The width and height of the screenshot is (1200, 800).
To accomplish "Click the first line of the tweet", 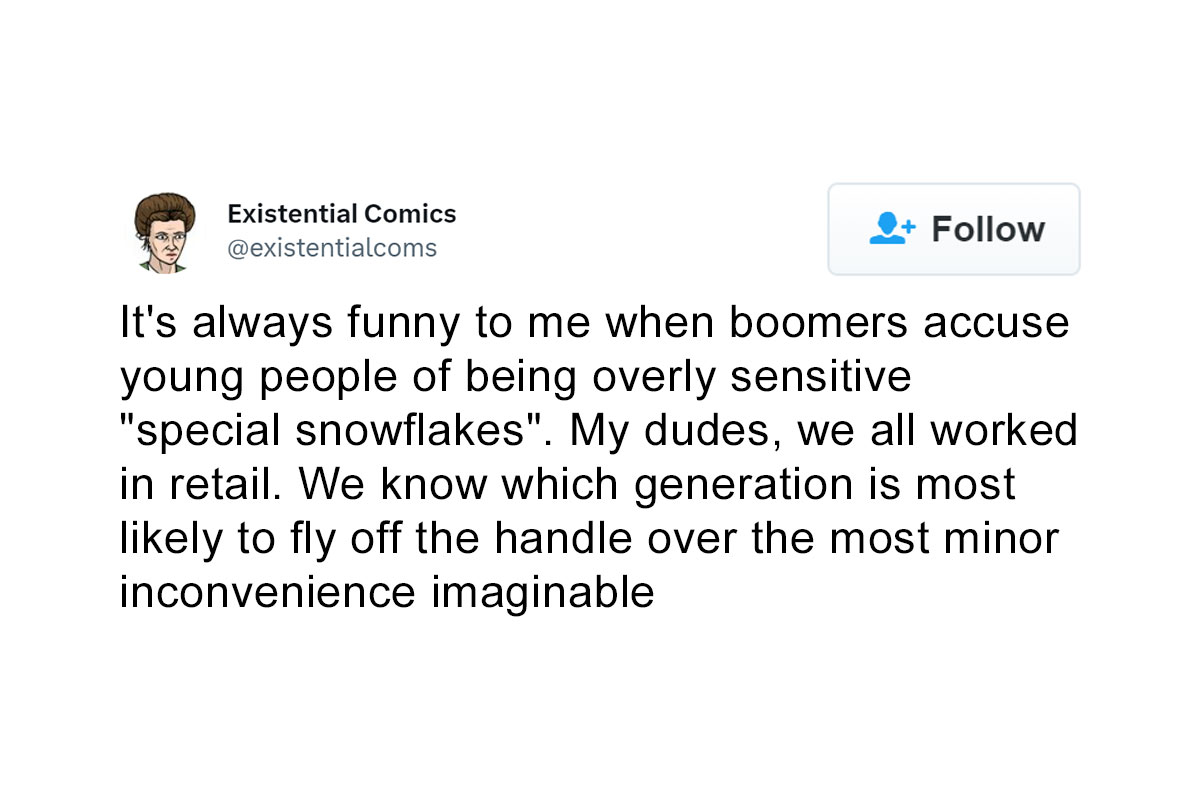I will tap(594, 322).
